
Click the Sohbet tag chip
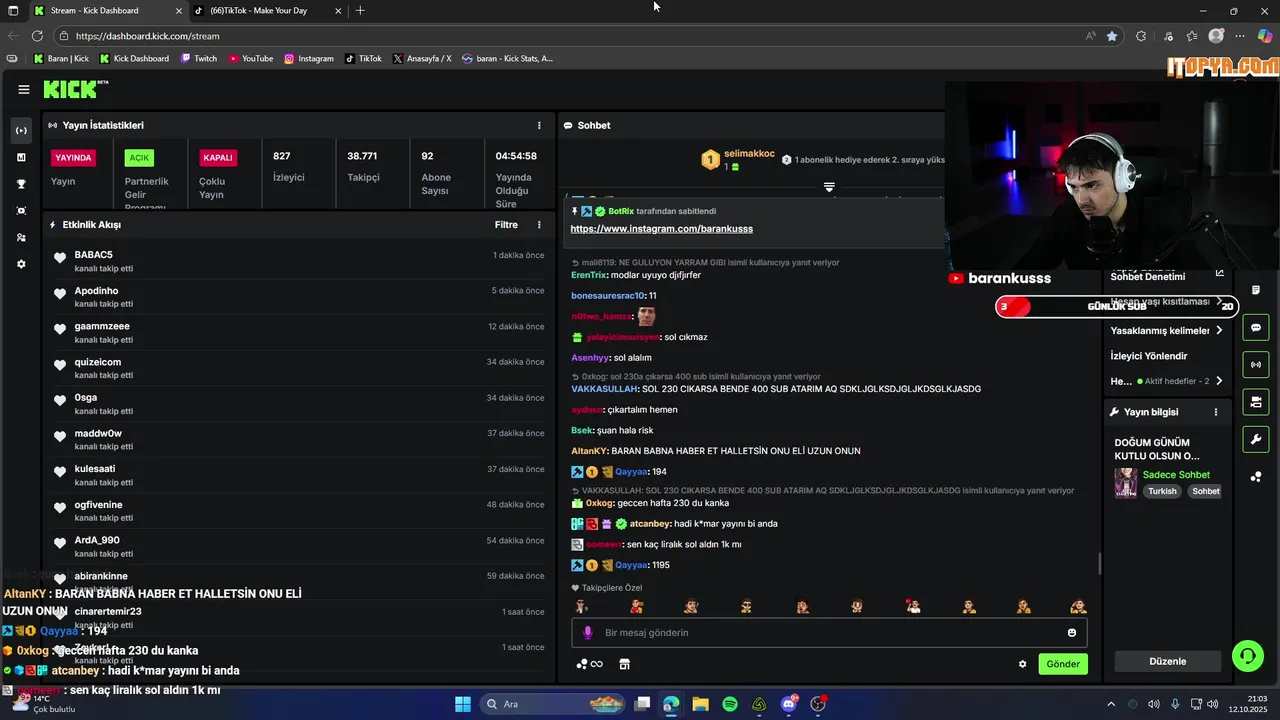click(1206, 491)
